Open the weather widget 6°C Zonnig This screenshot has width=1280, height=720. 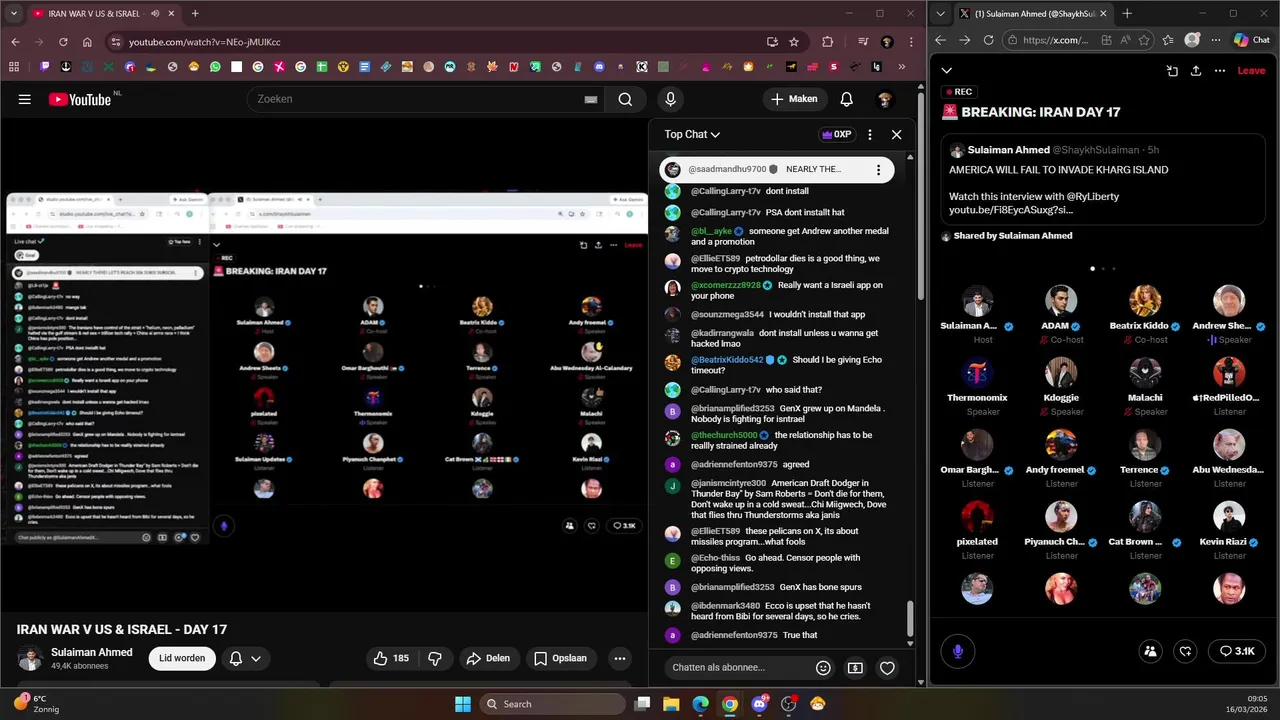[x=35, y=704]
